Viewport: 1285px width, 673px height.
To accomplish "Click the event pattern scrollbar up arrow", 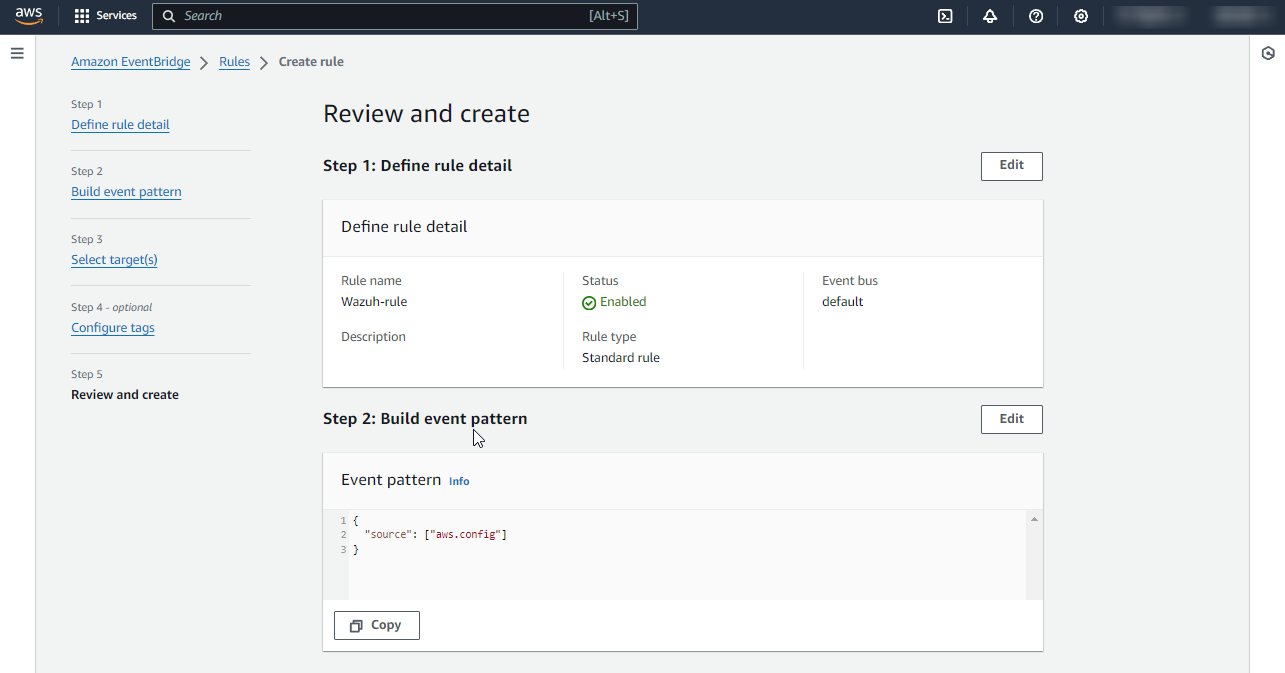I will coord(1034,519).
